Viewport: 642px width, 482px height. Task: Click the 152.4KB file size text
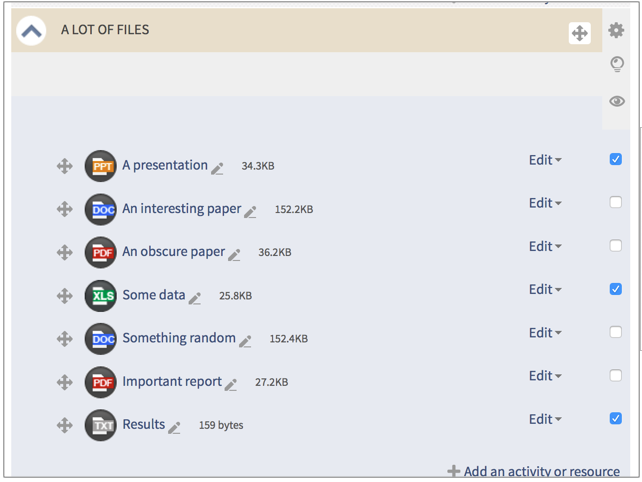coord(289,339)
